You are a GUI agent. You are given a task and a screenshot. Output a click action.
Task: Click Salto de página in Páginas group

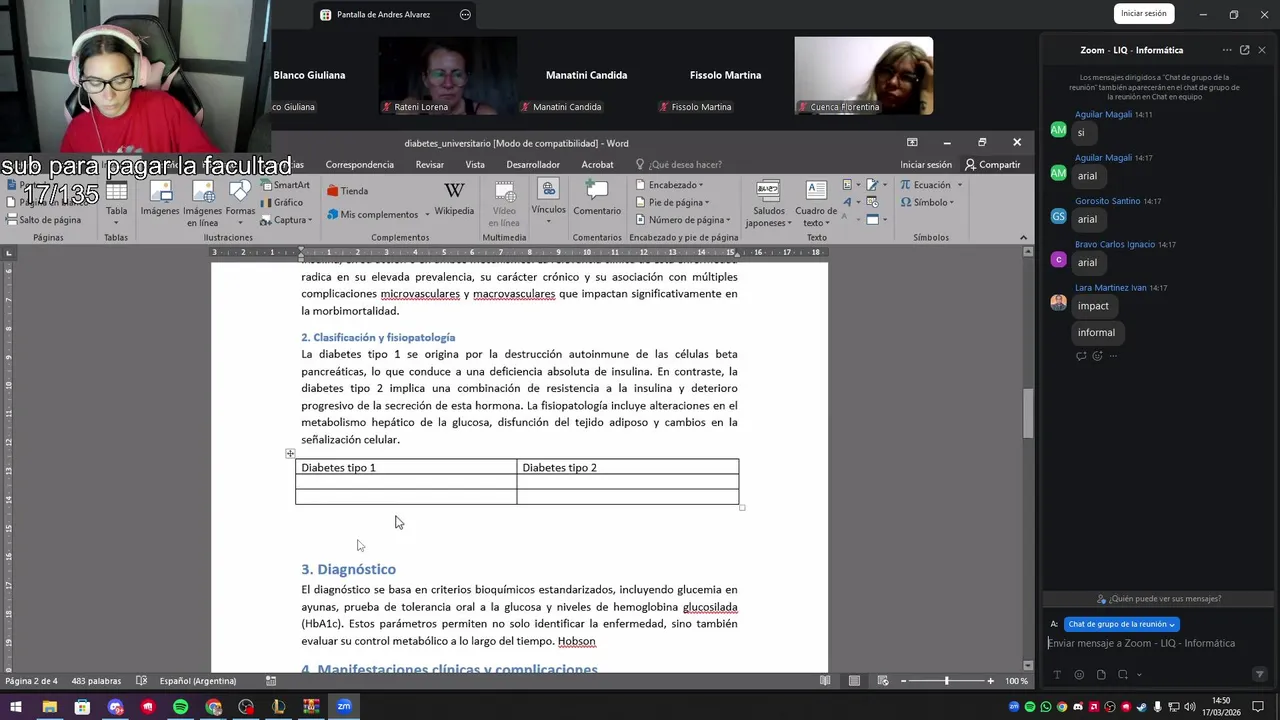point(44,220)
